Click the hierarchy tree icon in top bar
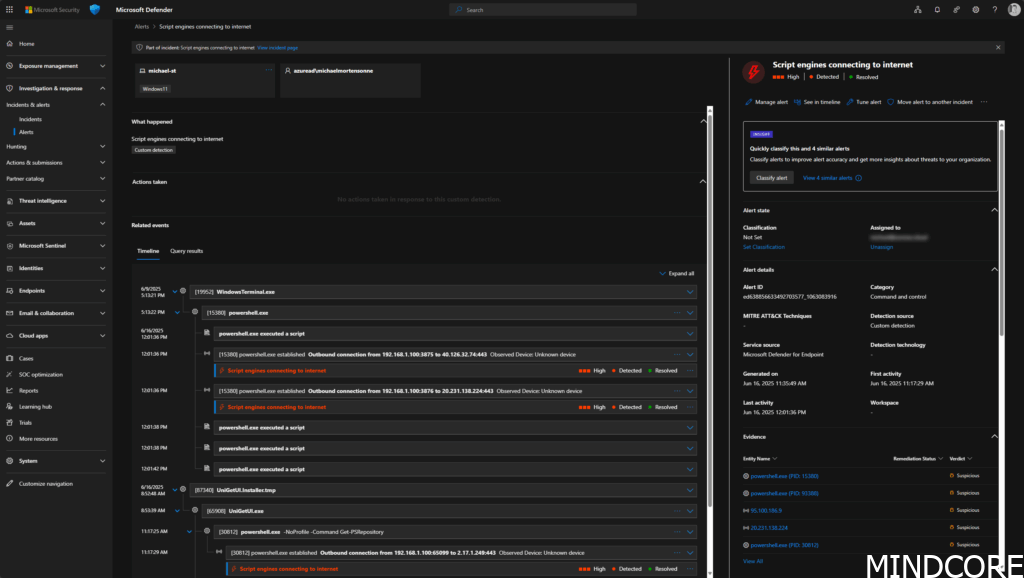This screenshot has height=578, width=1024. click(918, 10)
